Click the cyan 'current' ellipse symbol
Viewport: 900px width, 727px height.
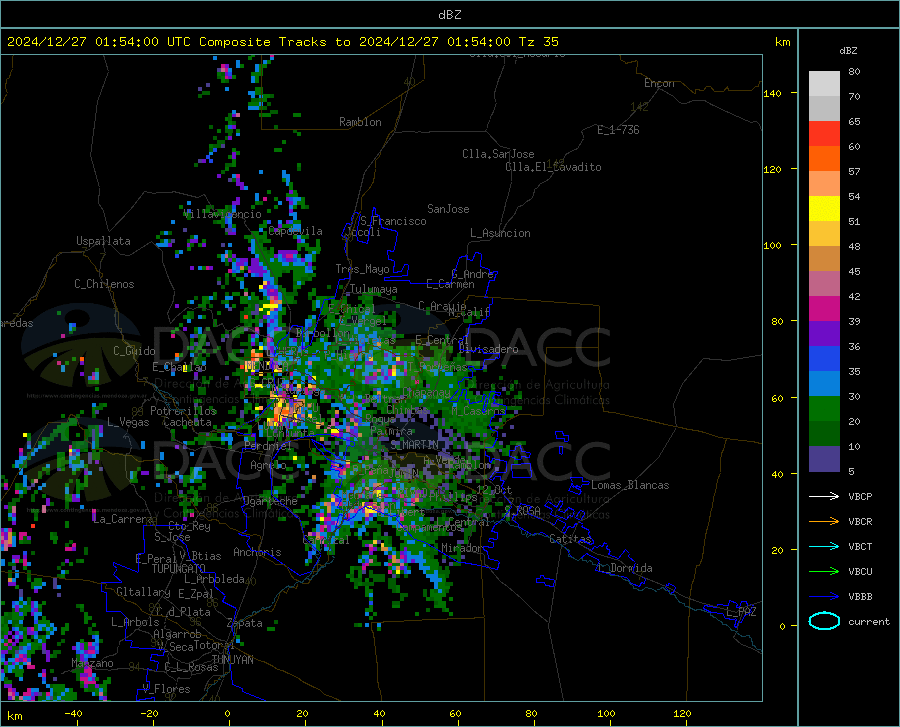(x=824, y=621)
